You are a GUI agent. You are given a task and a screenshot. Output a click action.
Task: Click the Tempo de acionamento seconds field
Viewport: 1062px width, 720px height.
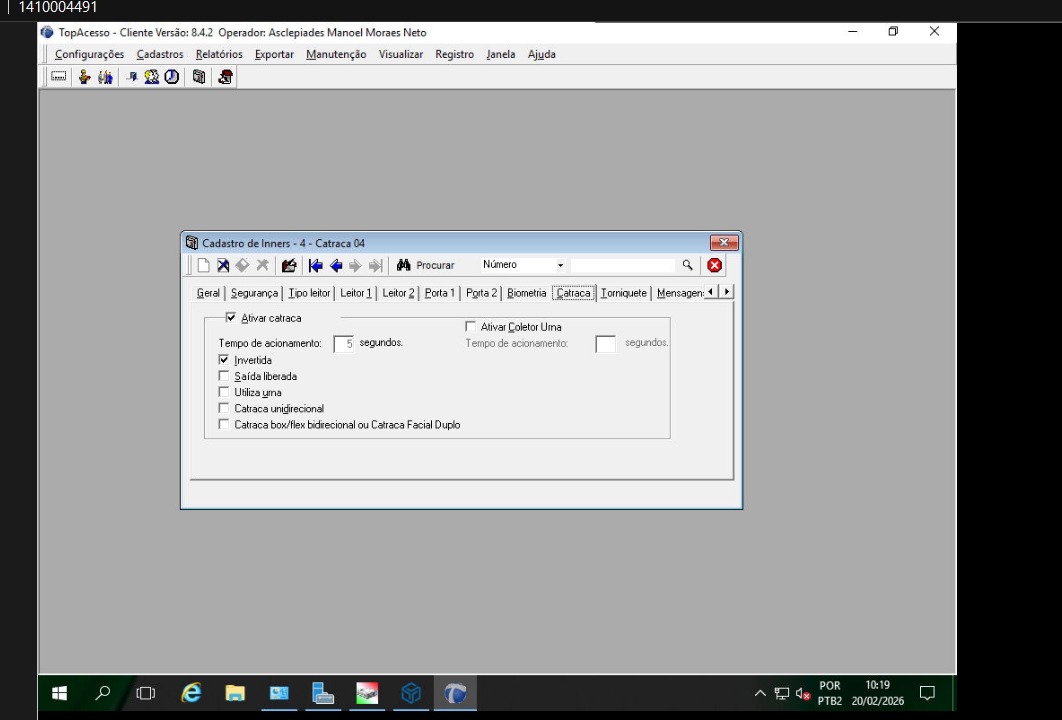tap(343, 343)
